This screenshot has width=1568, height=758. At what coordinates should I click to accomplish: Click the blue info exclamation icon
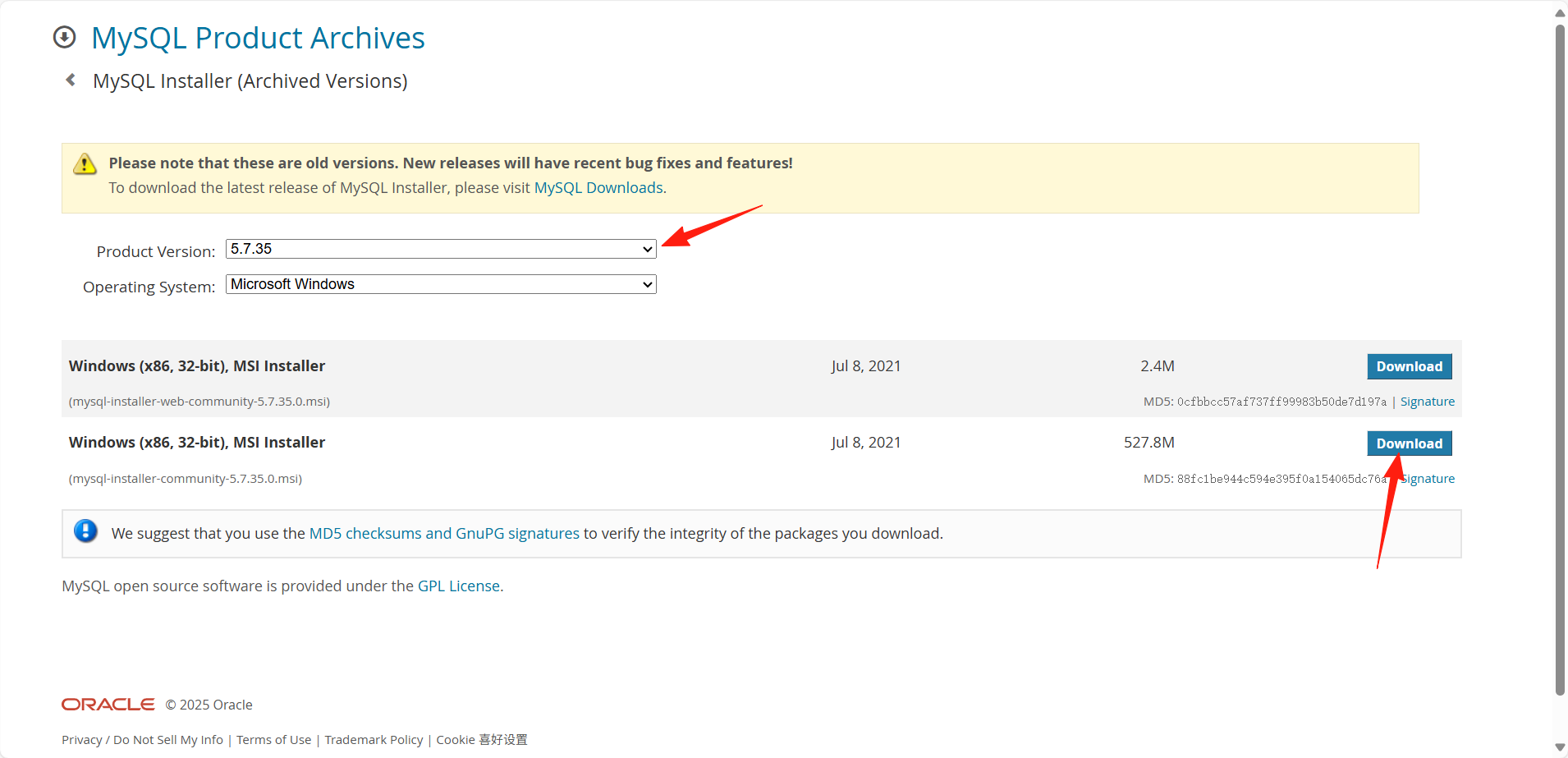(85, 531)
